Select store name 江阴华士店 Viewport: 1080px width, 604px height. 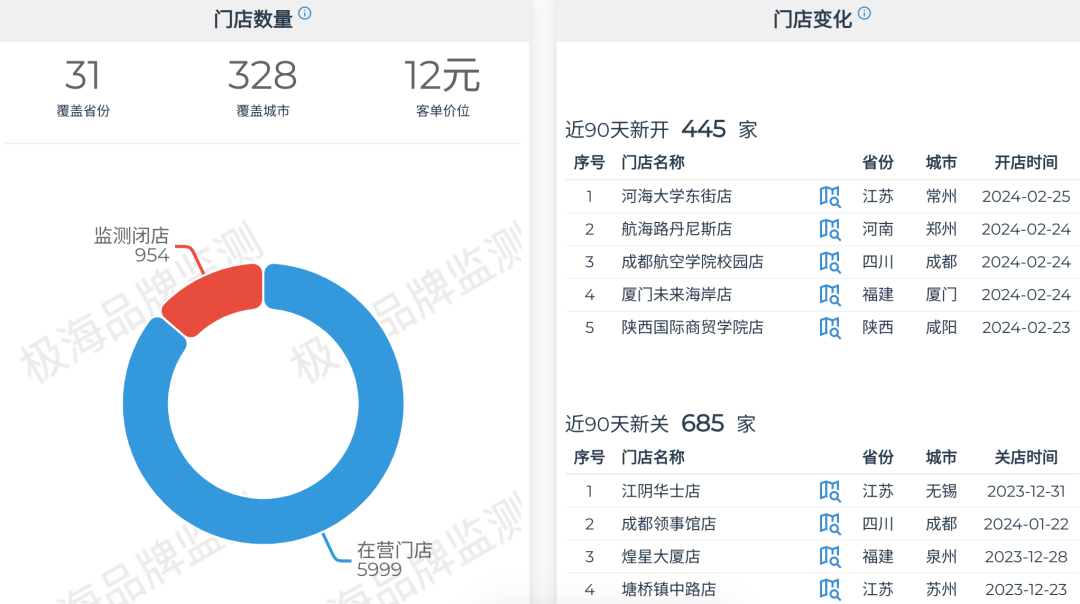click(661, 491)
